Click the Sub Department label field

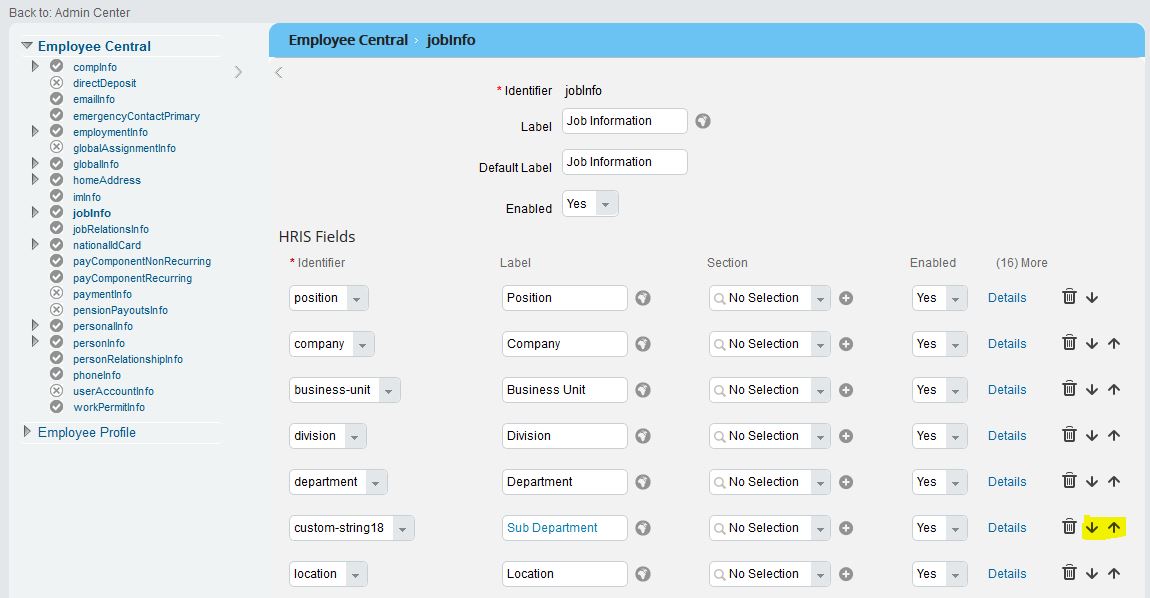tap(565, 528)
